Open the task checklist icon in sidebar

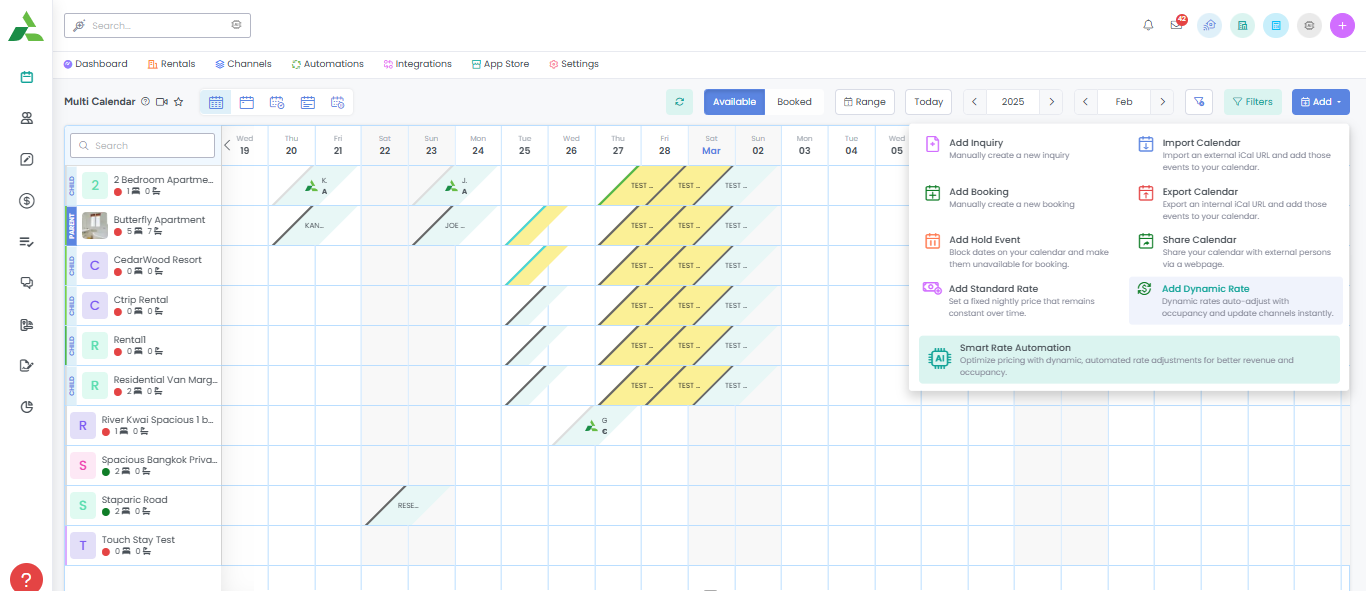tap(27, 242)
